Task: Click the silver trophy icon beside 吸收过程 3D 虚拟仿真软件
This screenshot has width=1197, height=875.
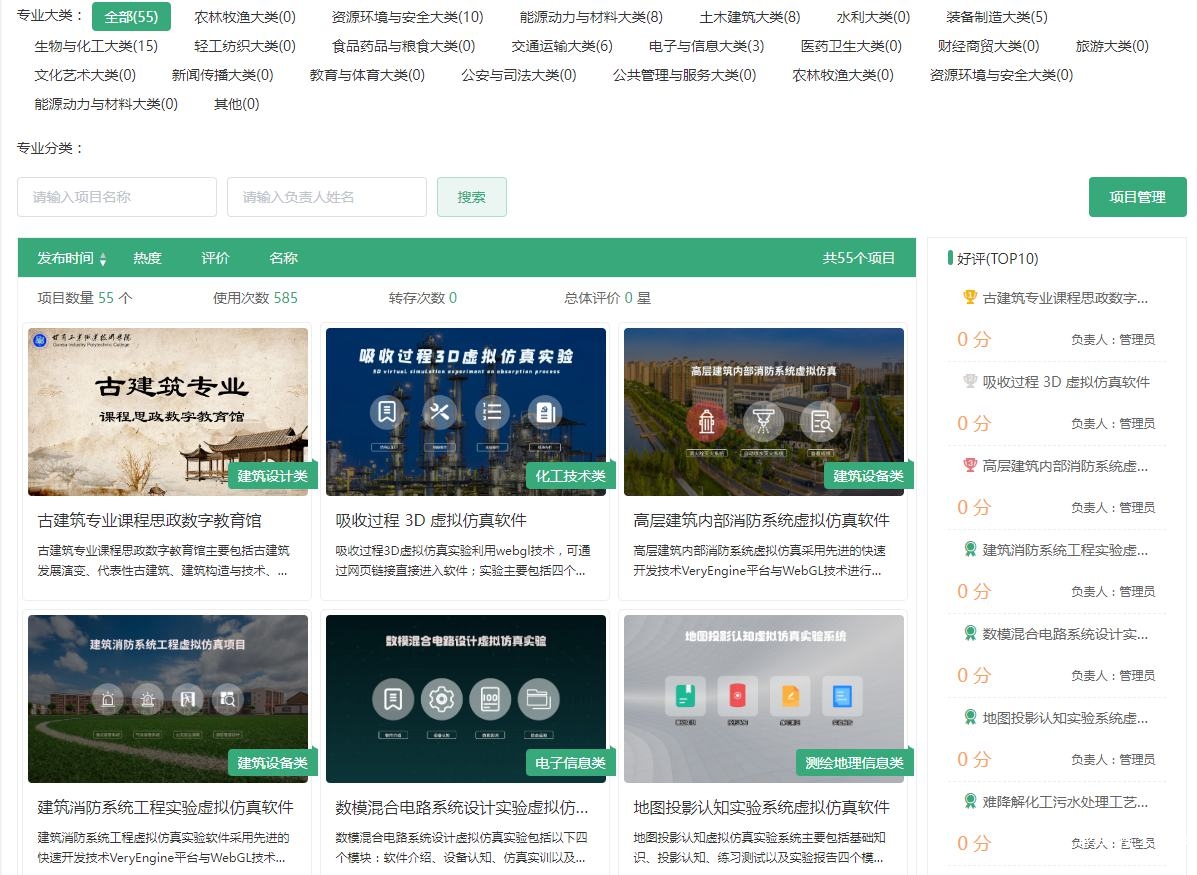Action: point(969,381)
